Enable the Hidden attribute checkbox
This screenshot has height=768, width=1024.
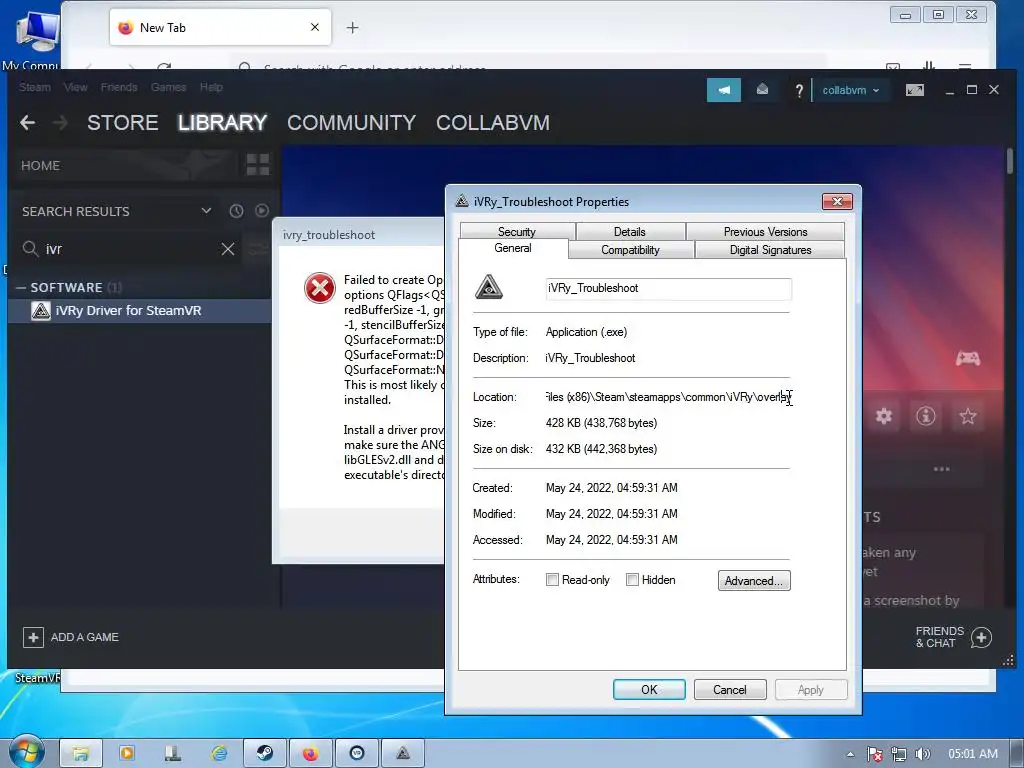(x=632, y=579)
